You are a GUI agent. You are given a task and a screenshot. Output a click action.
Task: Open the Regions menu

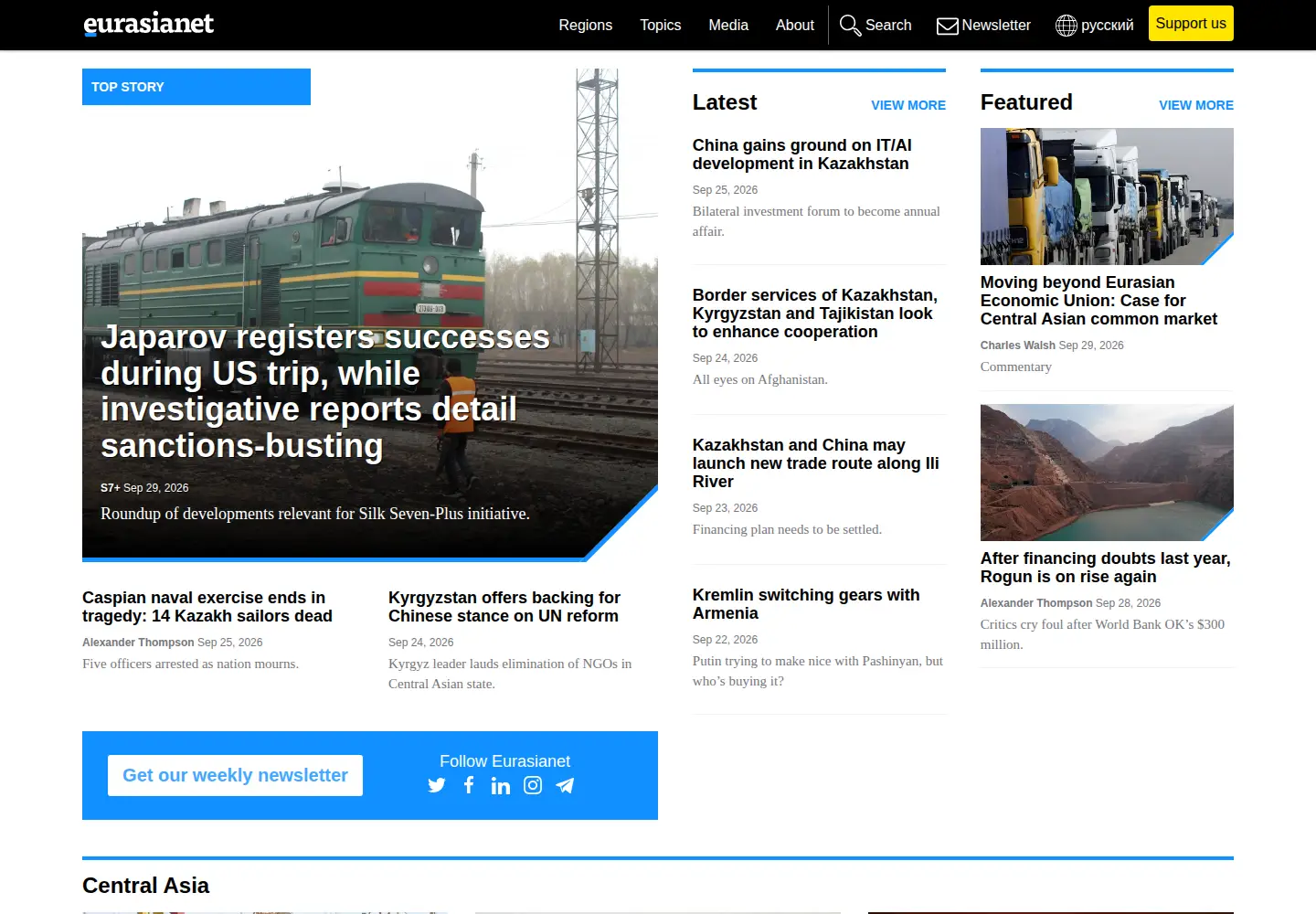coord(586,26)
